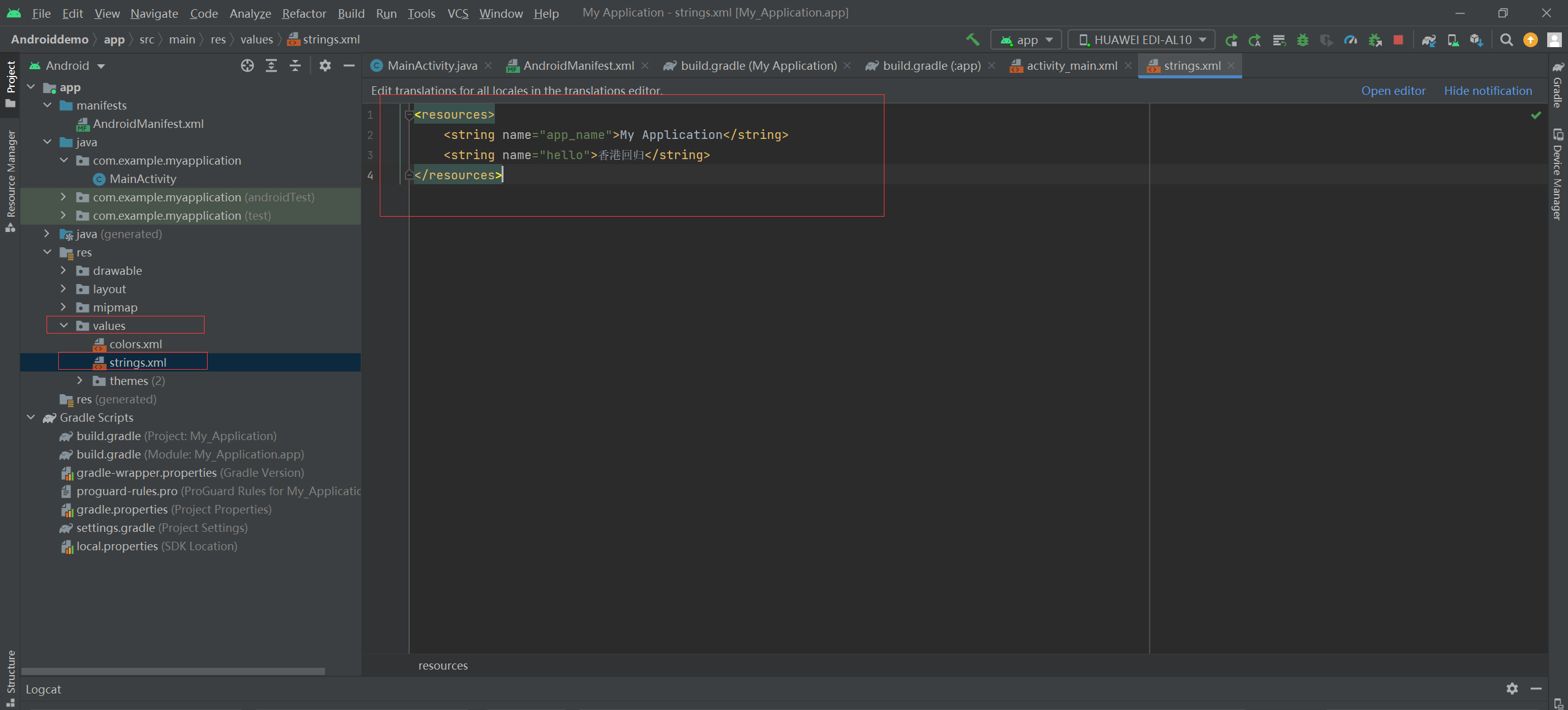Expand the themes (2) folder
Viewport: 1568px width, 710px height.
(80, 381)
